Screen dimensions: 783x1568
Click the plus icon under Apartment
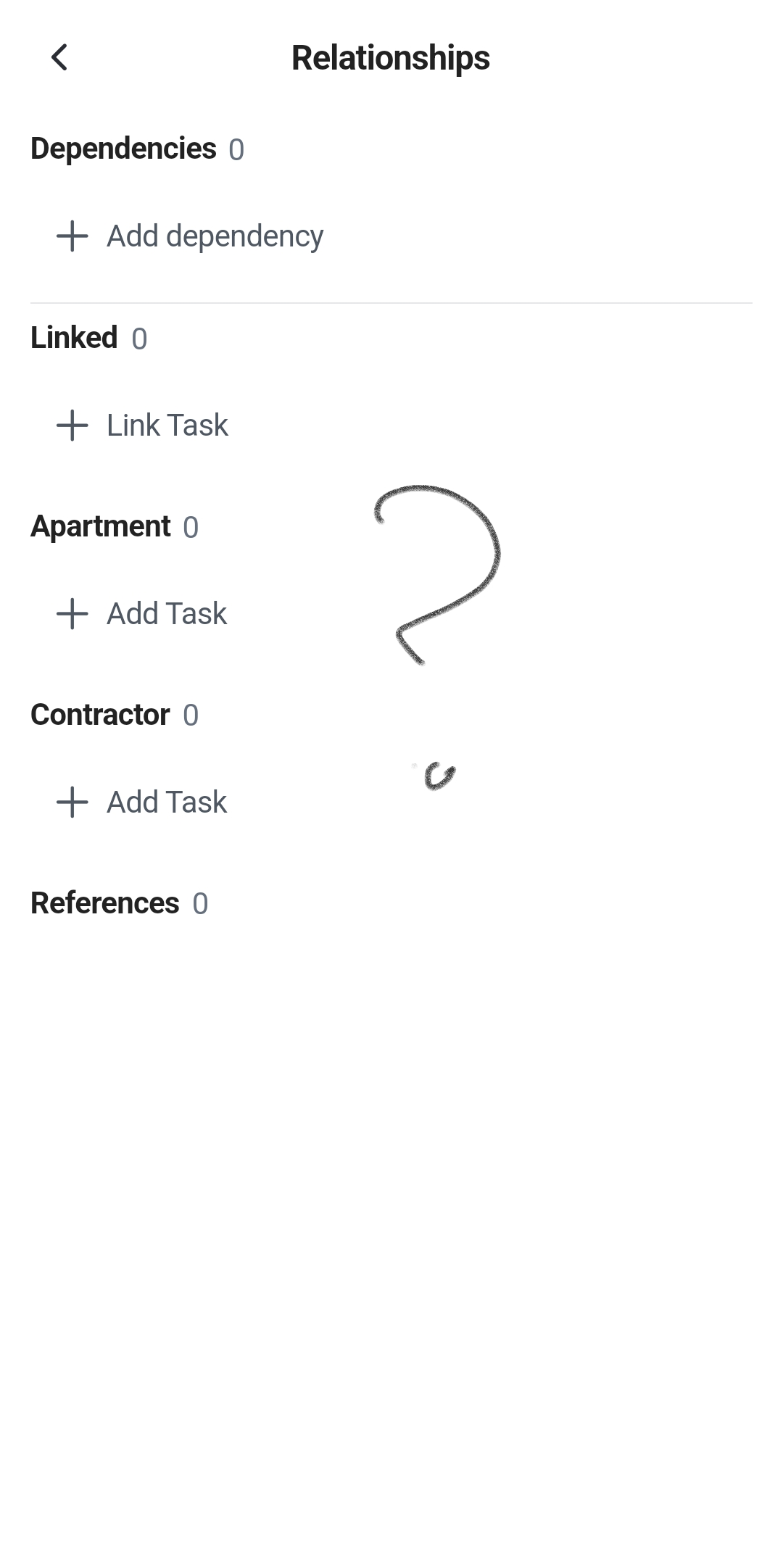(x=72, y=614)
